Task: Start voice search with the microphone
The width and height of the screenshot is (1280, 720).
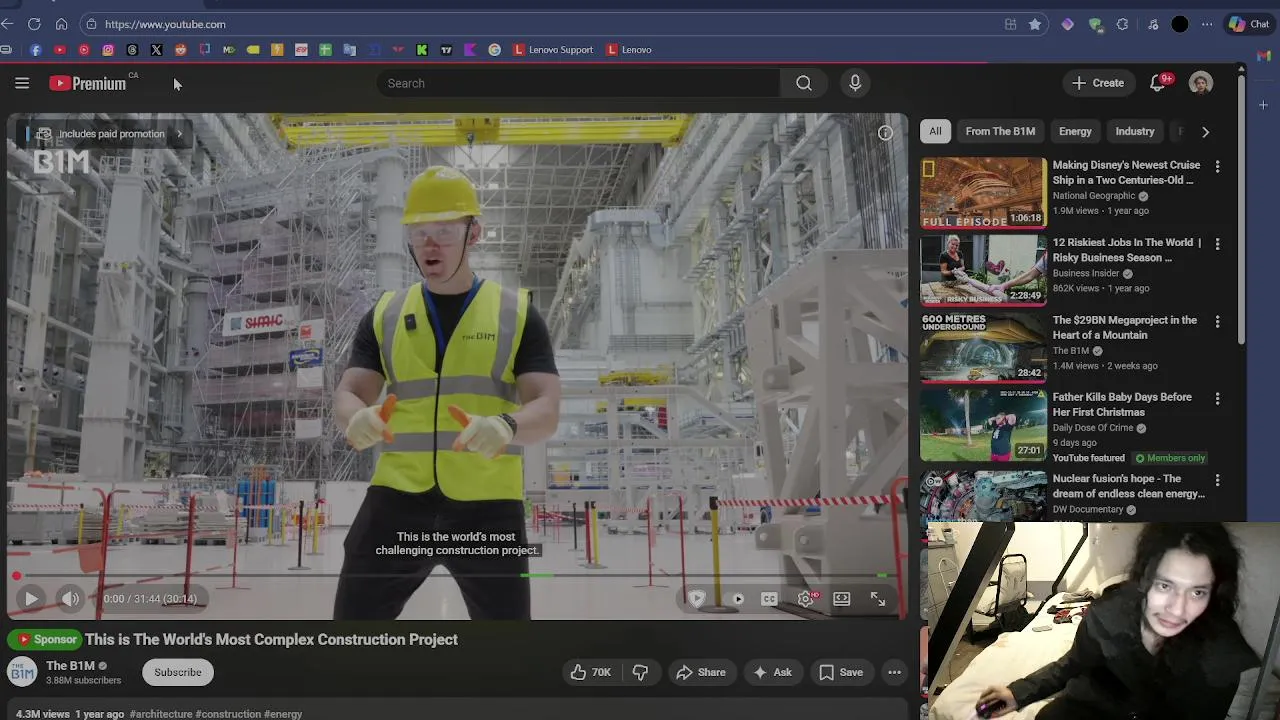Action: click(855, 83)
